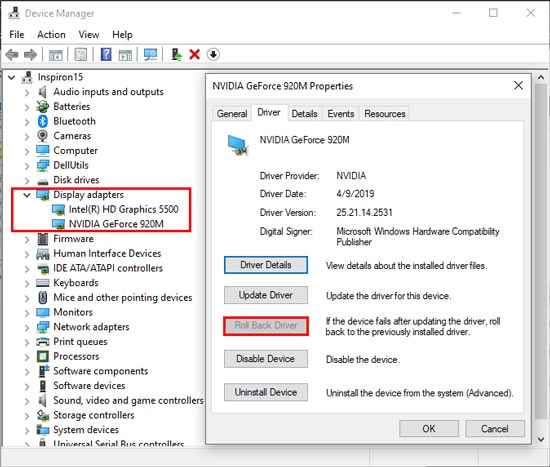Screen dimensions: 550x467
Task: Click the Bluetooth icon in the tree
Action: [42, 121]
